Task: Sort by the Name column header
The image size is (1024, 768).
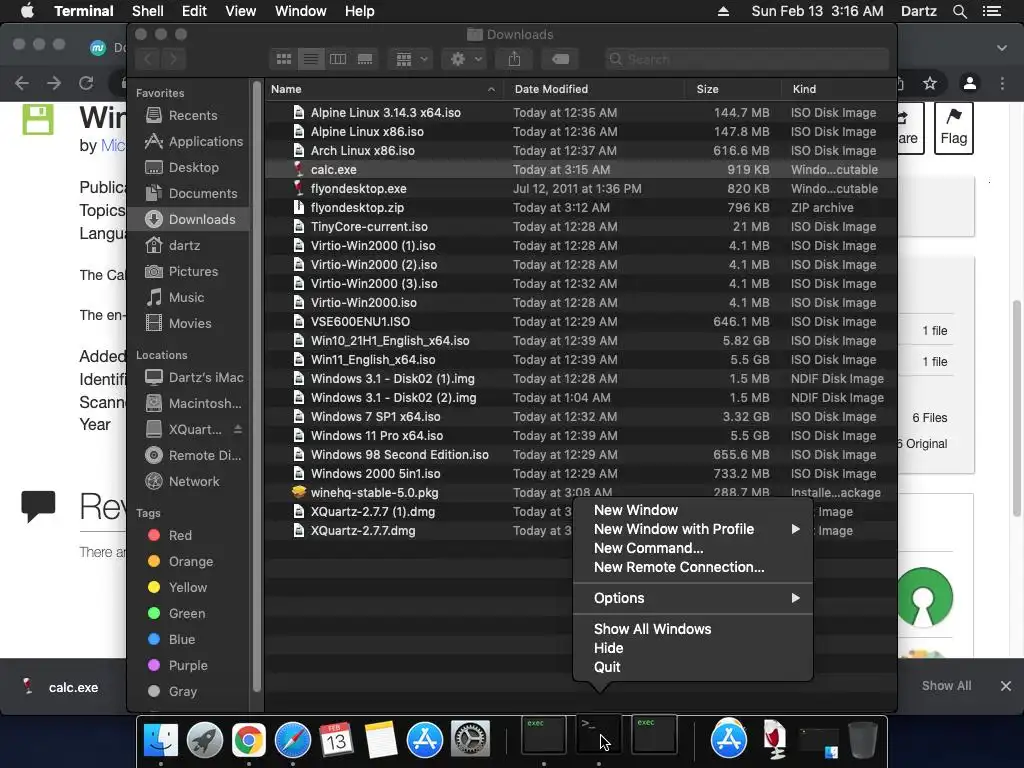Action: tap(384, 89)
